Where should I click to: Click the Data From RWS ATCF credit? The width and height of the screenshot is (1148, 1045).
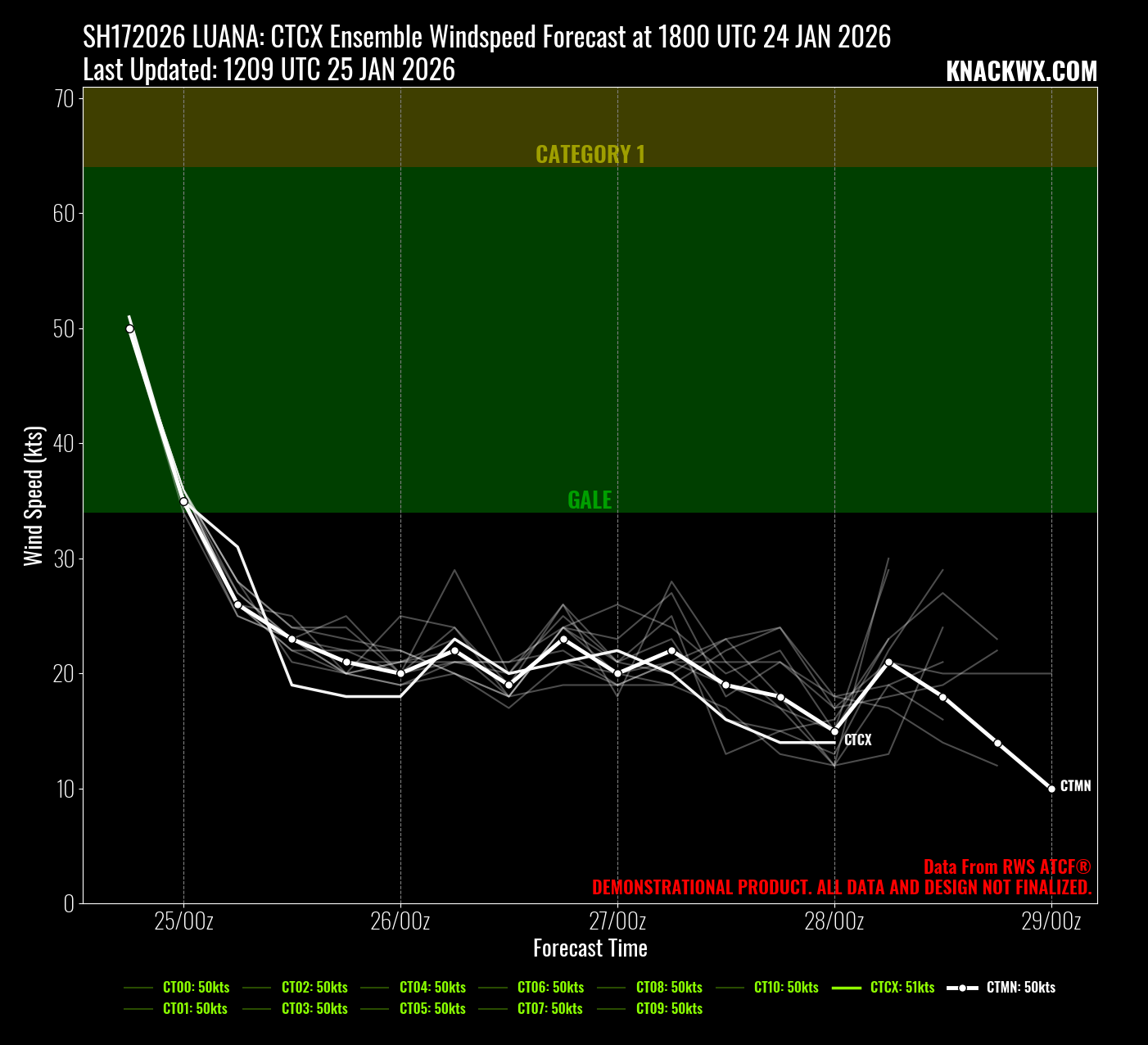pos(1007,867)
